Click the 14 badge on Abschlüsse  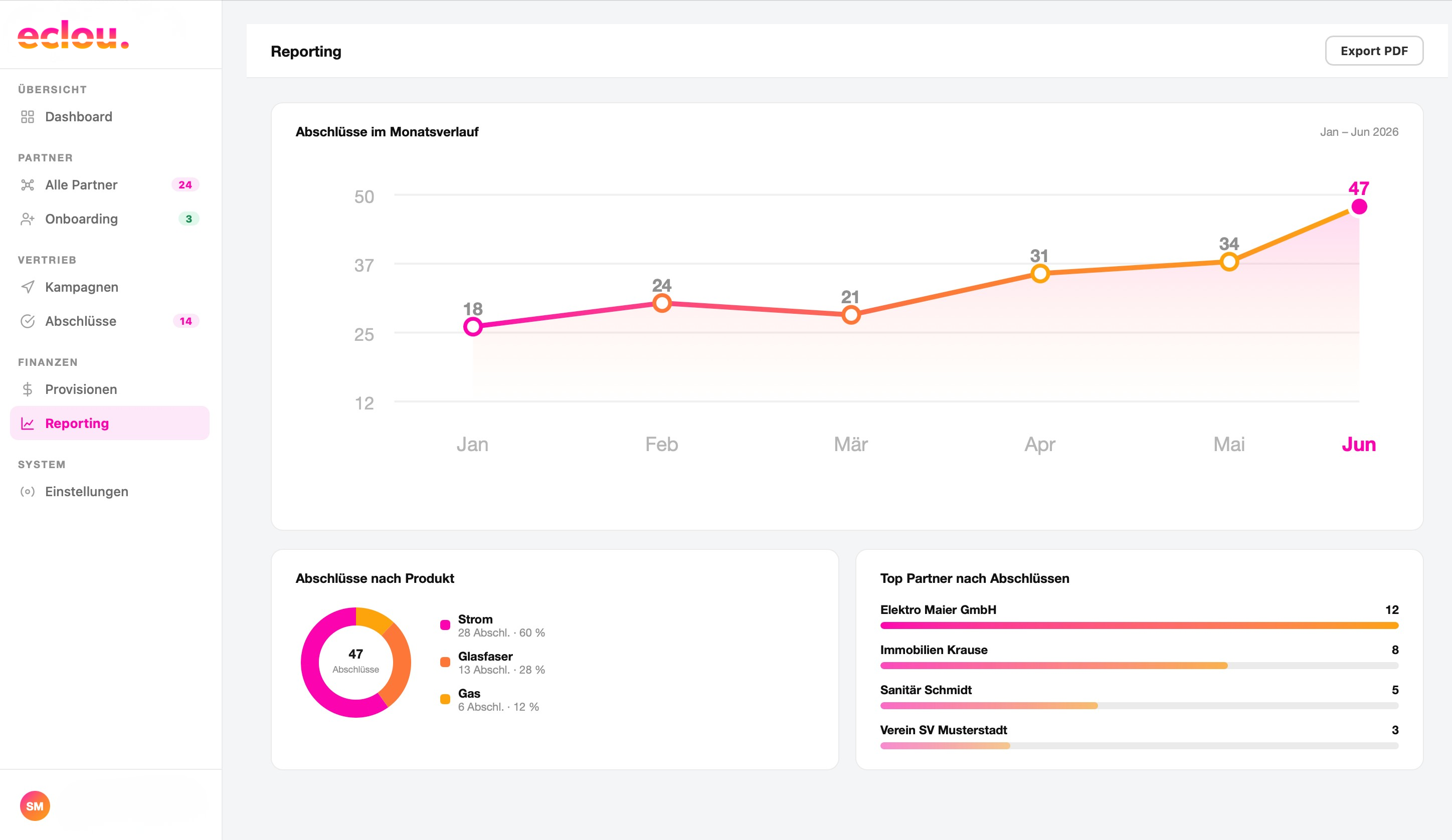click(x=186, y=321)
